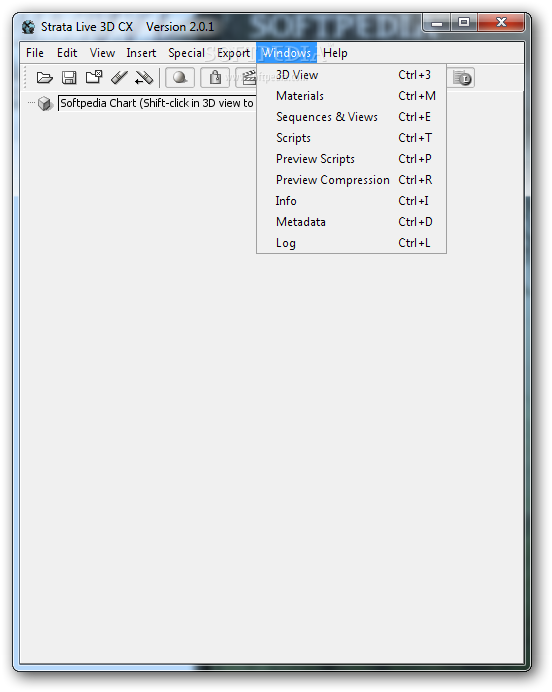Click the ruler with arrows icon
Image resolution: width=552 pixels, height=692 pixels.
pos(144,78)
